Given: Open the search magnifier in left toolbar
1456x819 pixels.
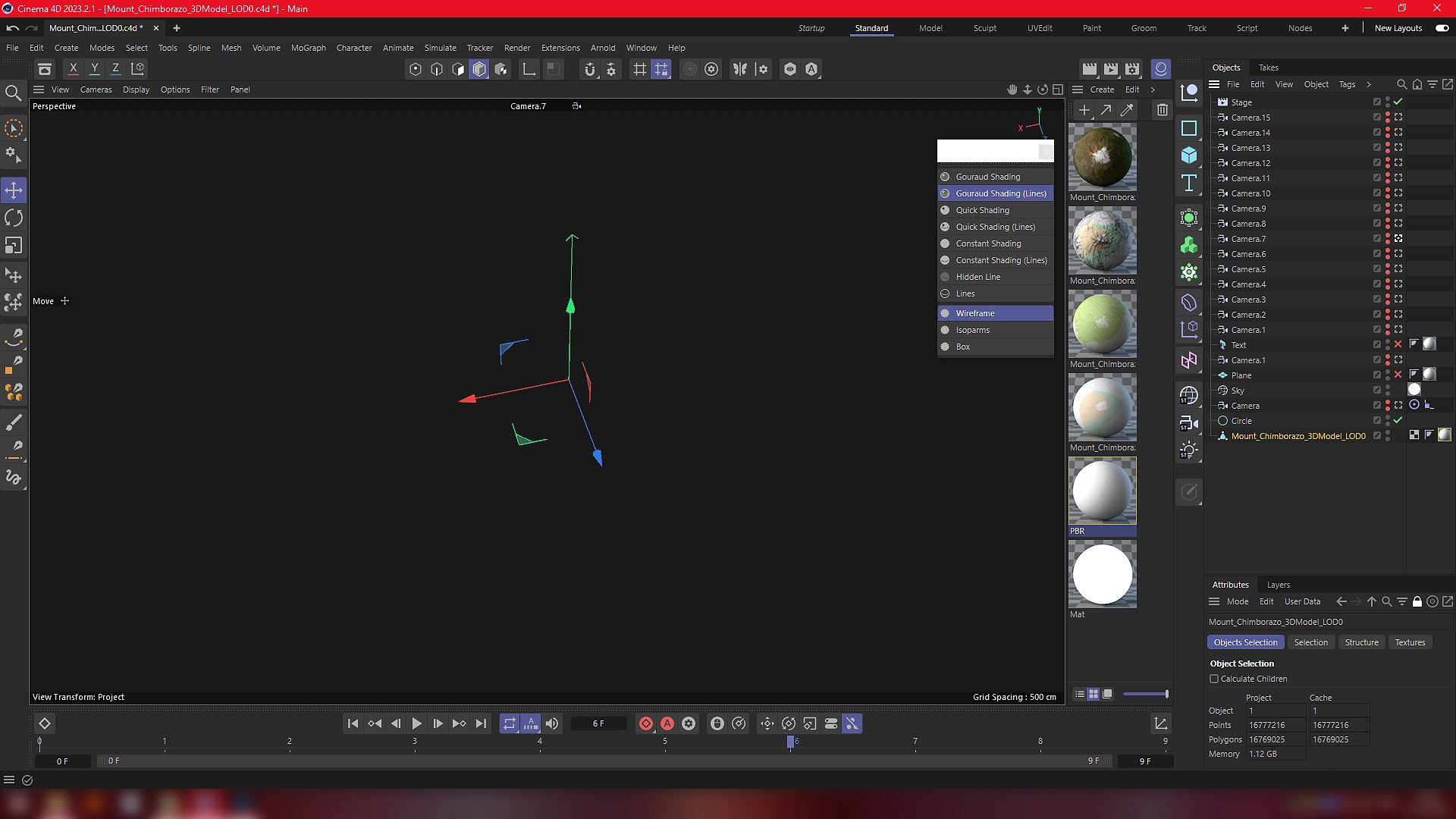Looking at the screenshot, I should [13, 93].
